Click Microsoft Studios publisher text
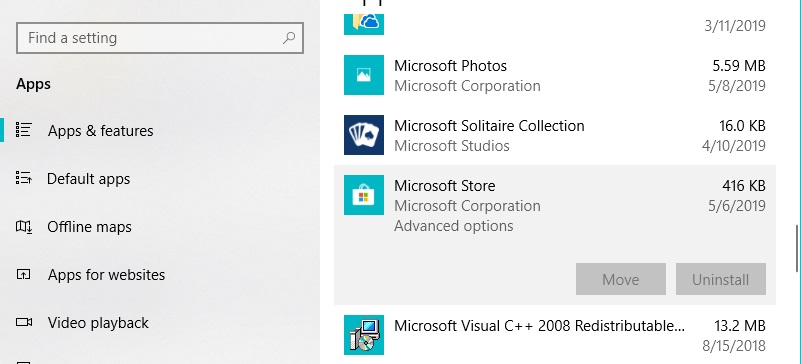The width and height of the screenshot is (801, 364). 452,146
